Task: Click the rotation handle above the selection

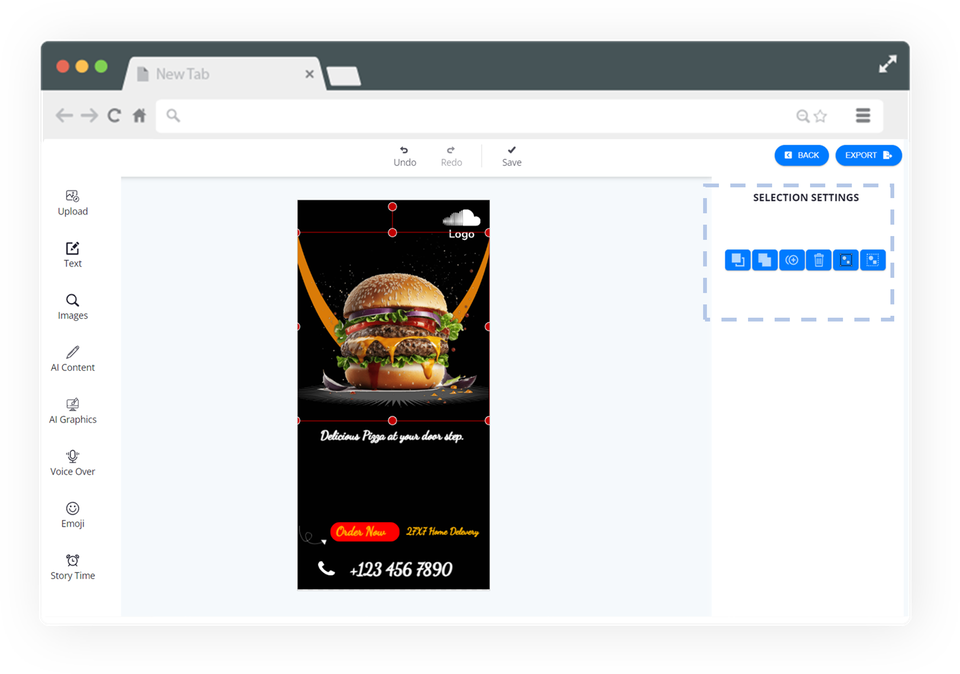Action: pos(392,207)
